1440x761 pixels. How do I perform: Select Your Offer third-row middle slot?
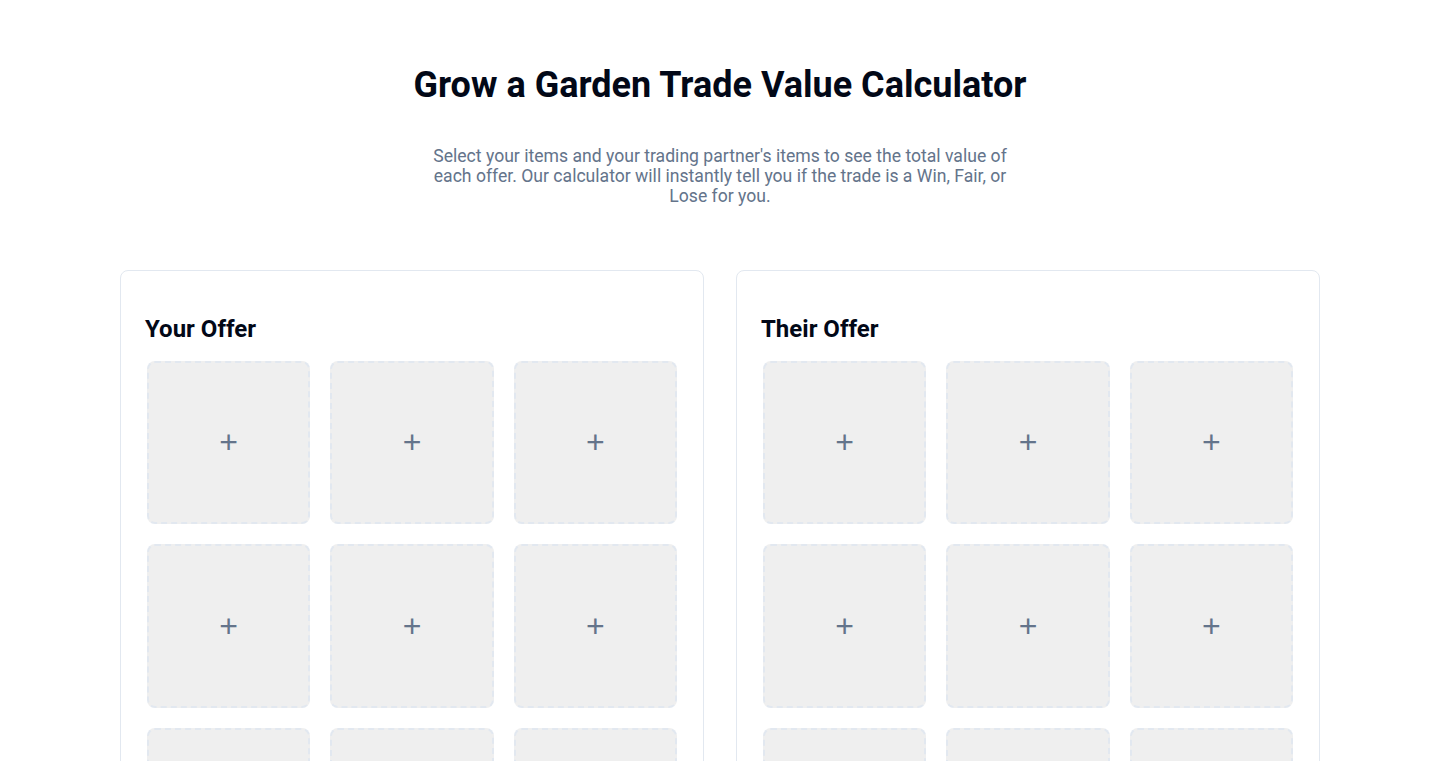[x=412, y=745]
